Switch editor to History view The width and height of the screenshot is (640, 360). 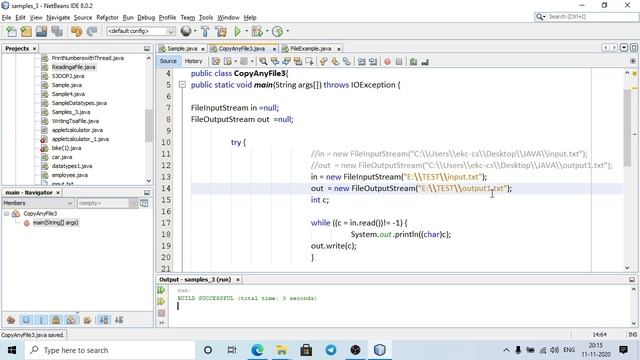click(193, 61)
